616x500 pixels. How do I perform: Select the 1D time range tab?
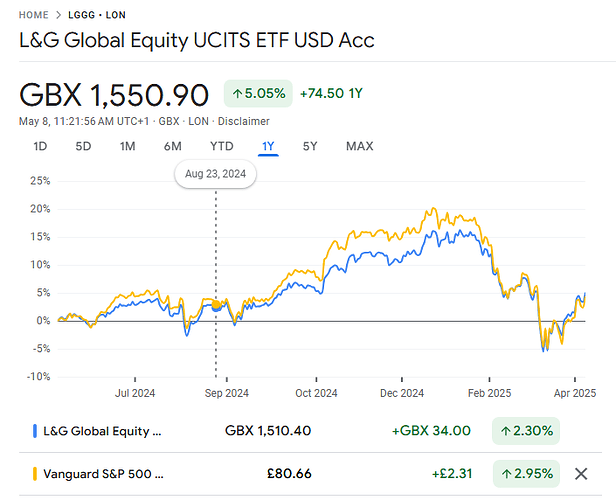point(40,147)
